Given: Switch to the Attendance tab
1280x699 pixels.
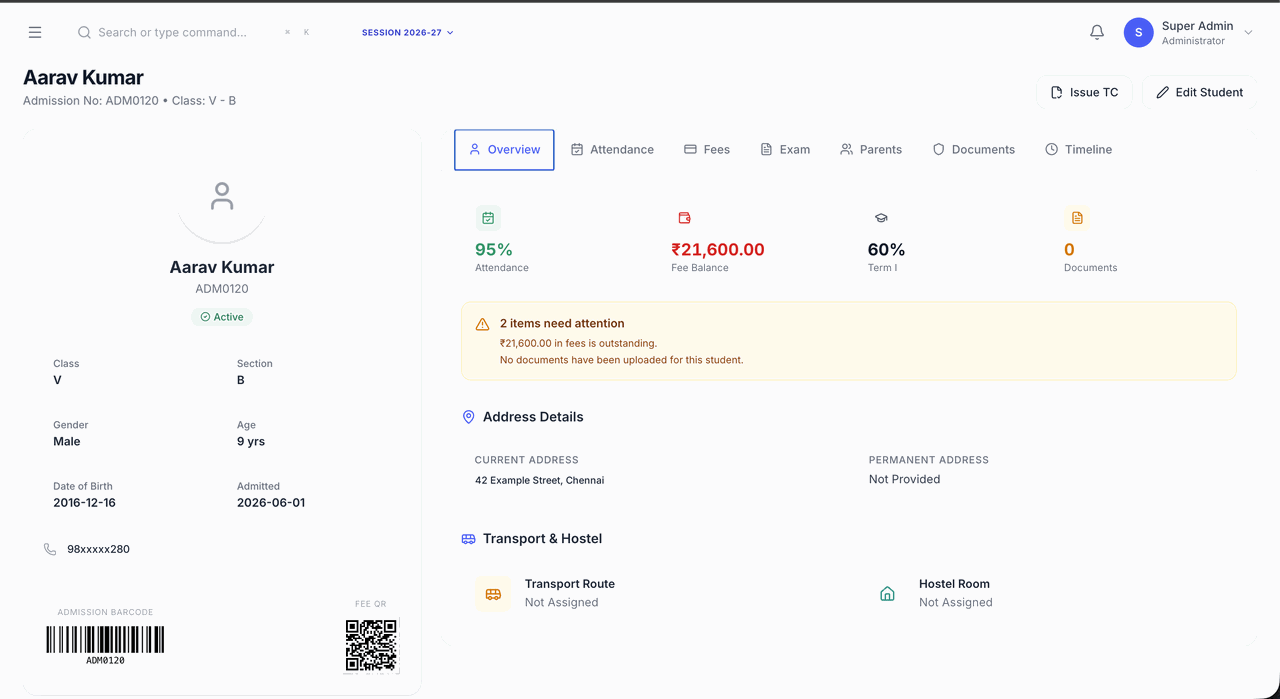Looking at the screenshot, I should [x=612, y=150].
